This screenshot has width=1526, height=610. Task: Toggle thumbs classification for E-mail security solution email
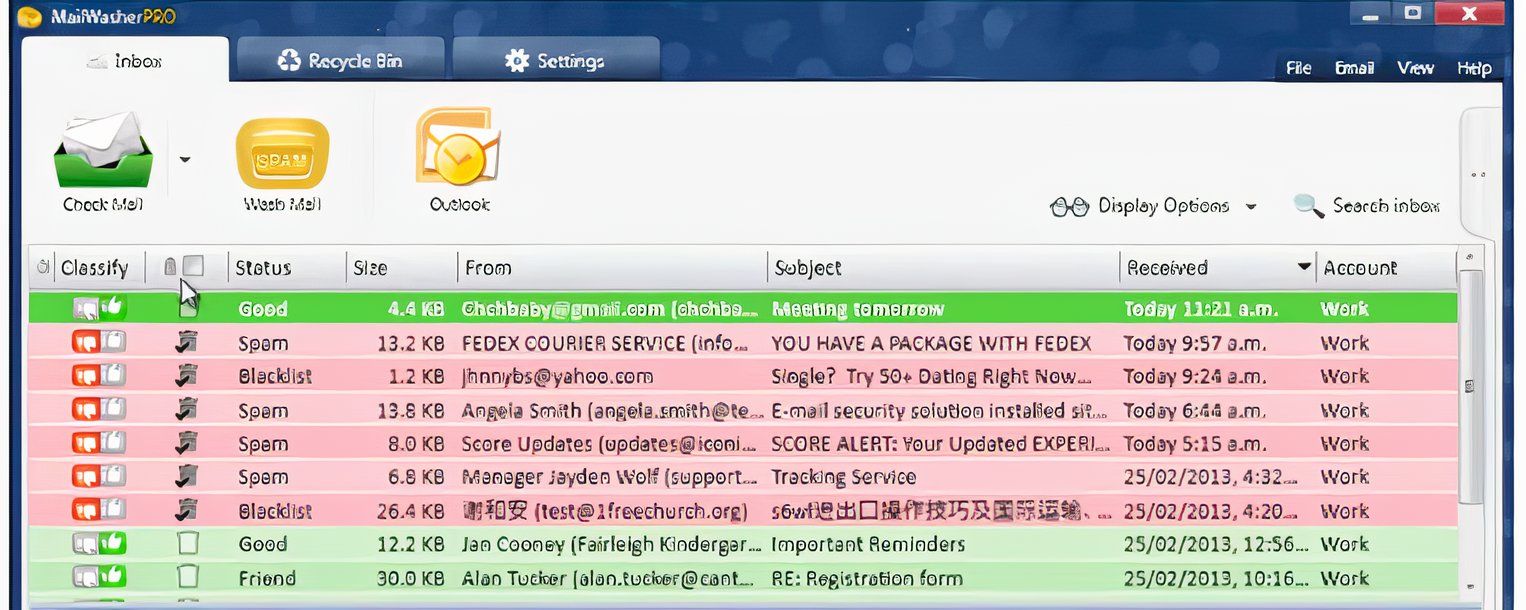(99, 410)
